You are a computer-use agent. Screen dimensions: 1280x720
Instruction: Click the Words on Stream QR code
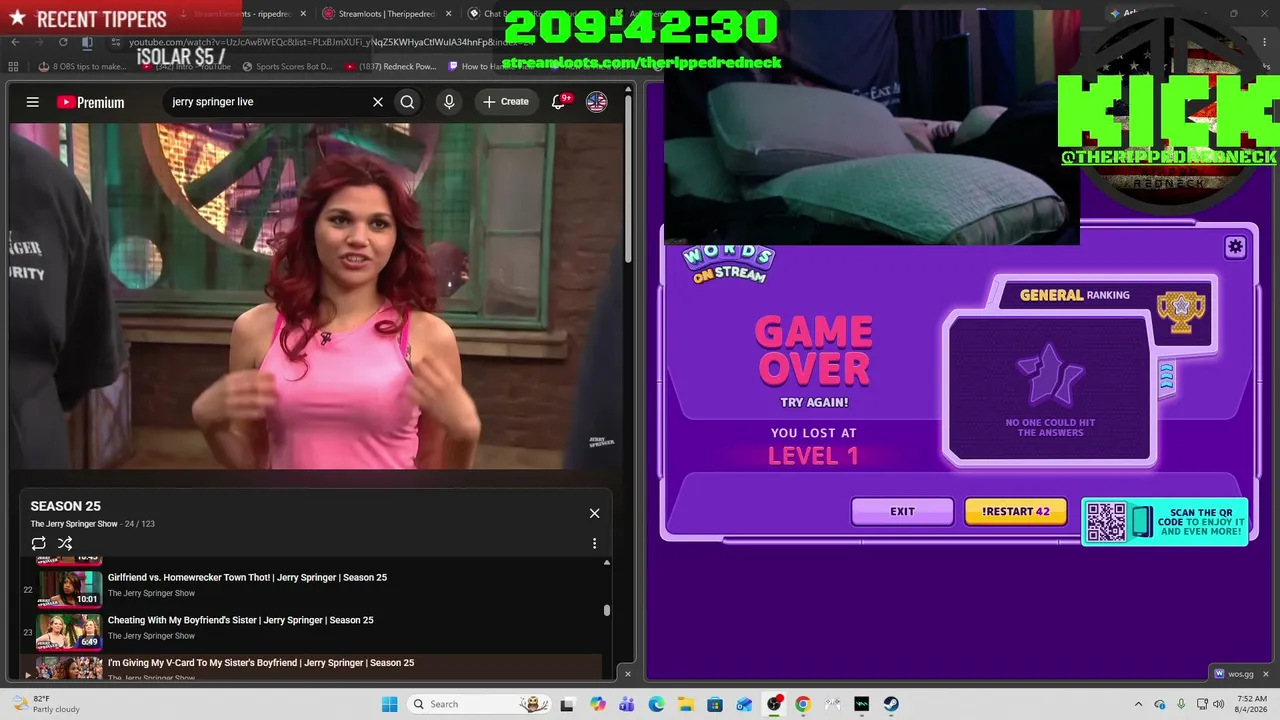1106,522
